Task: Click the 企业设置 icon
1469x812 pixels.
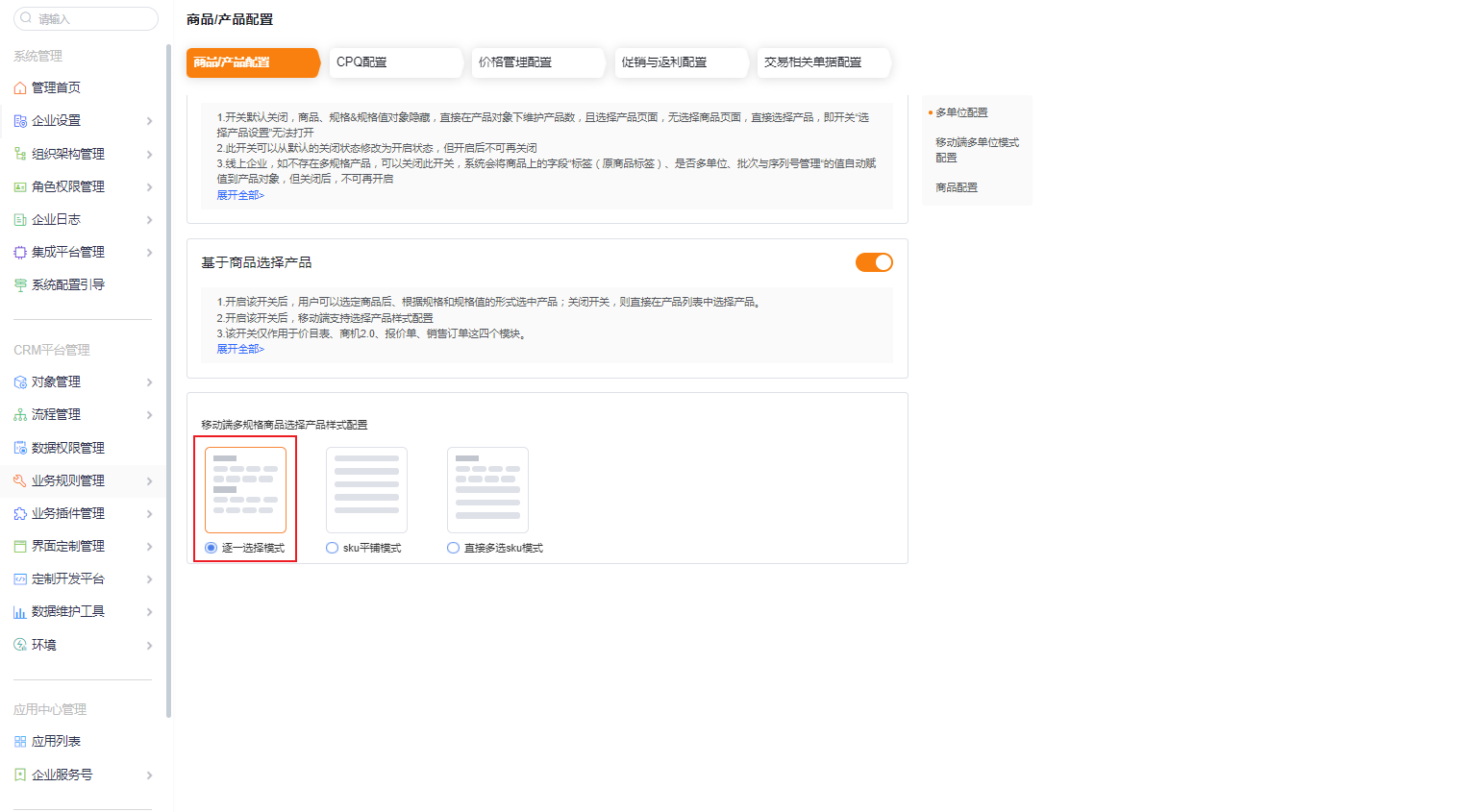Action: tap(20, 120)
